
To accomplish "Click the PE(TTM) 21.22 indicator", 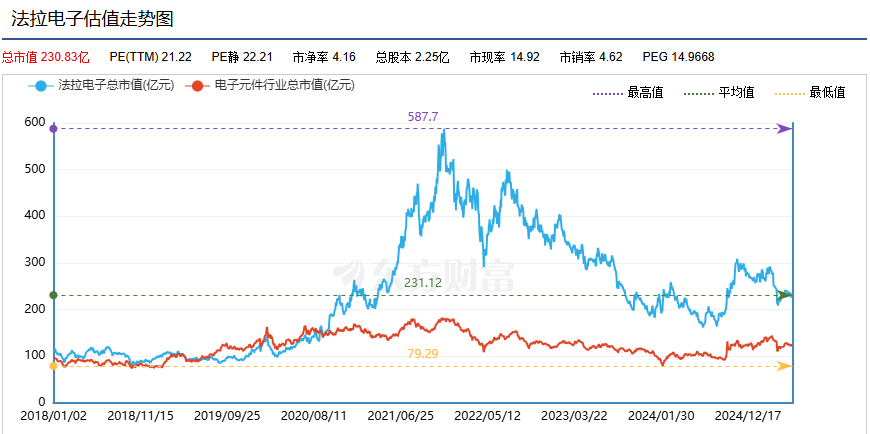I will coord(151,57).
